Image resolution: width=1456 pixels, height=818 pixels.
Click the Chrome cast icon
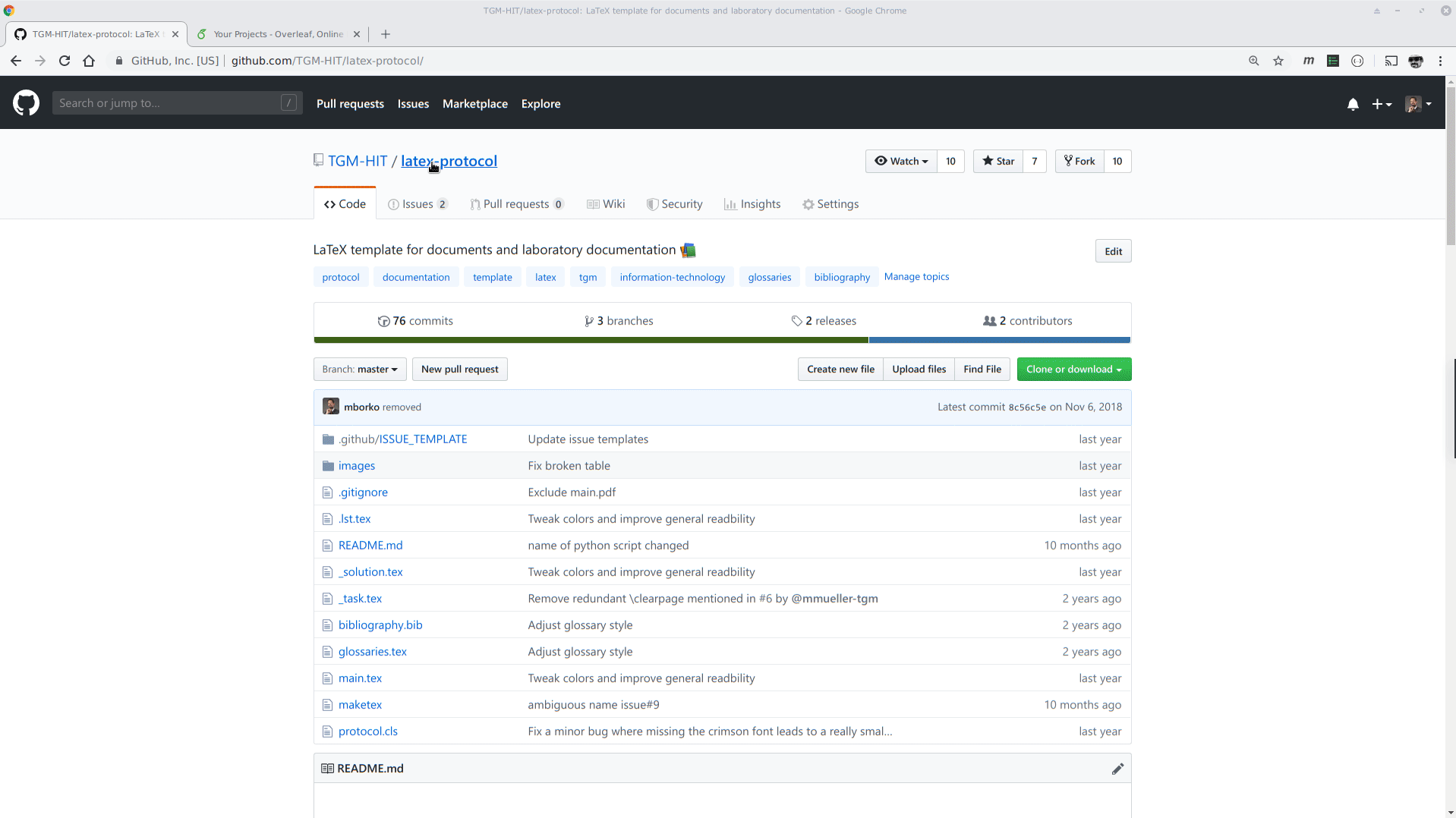tap(1391, 61)
